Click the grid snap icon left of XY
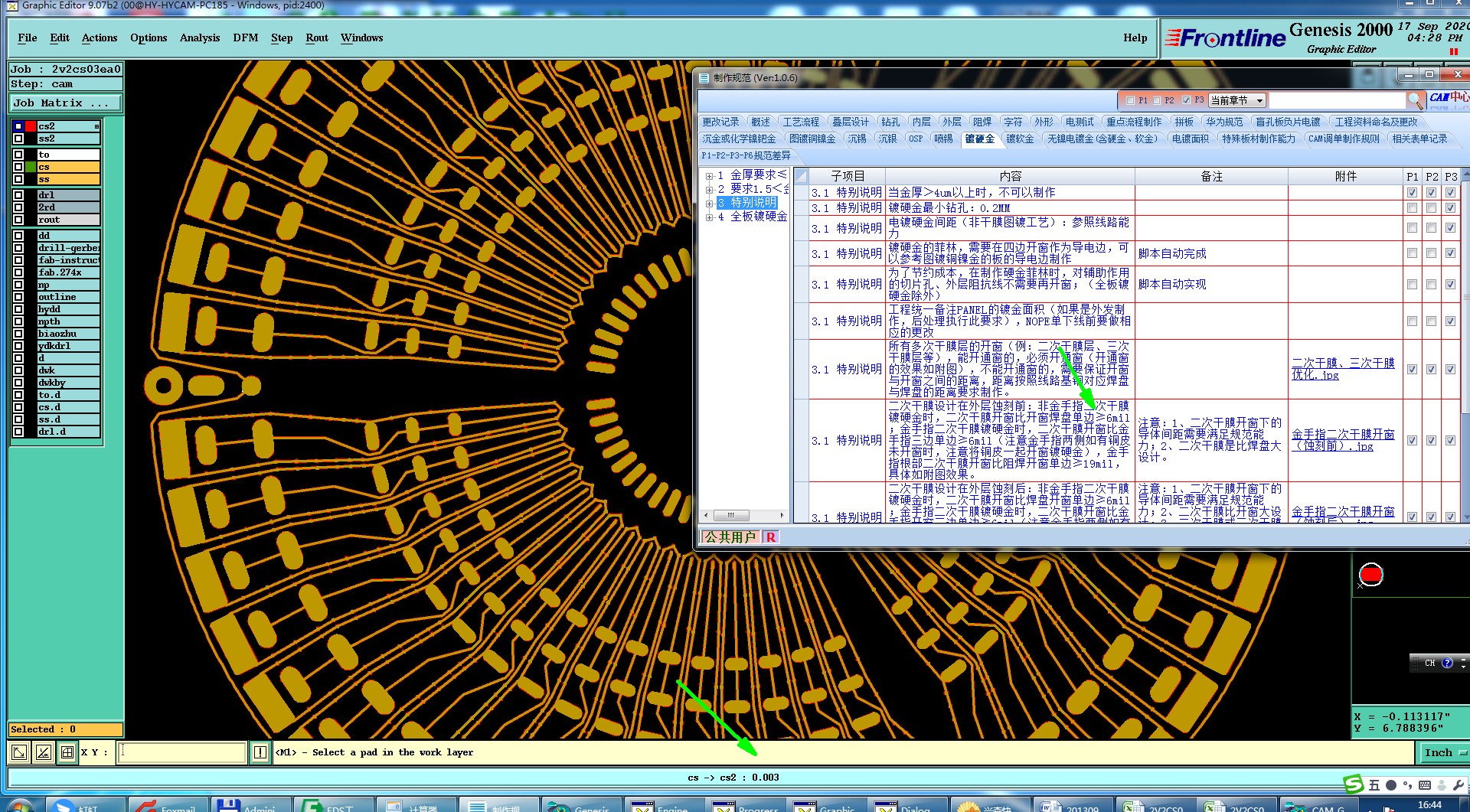 (x=67, y=752)
